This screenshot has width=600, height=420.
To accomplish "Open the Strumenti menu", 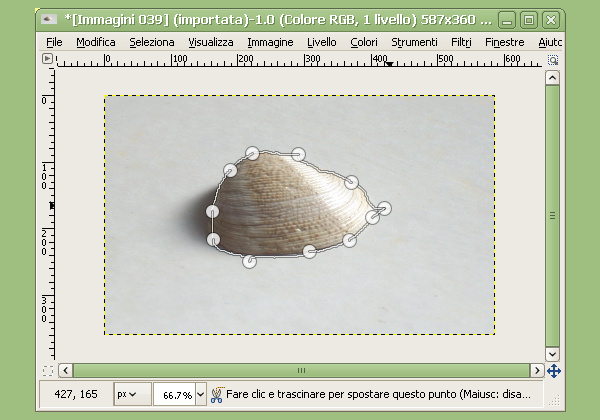I will (x=414, y=42).
